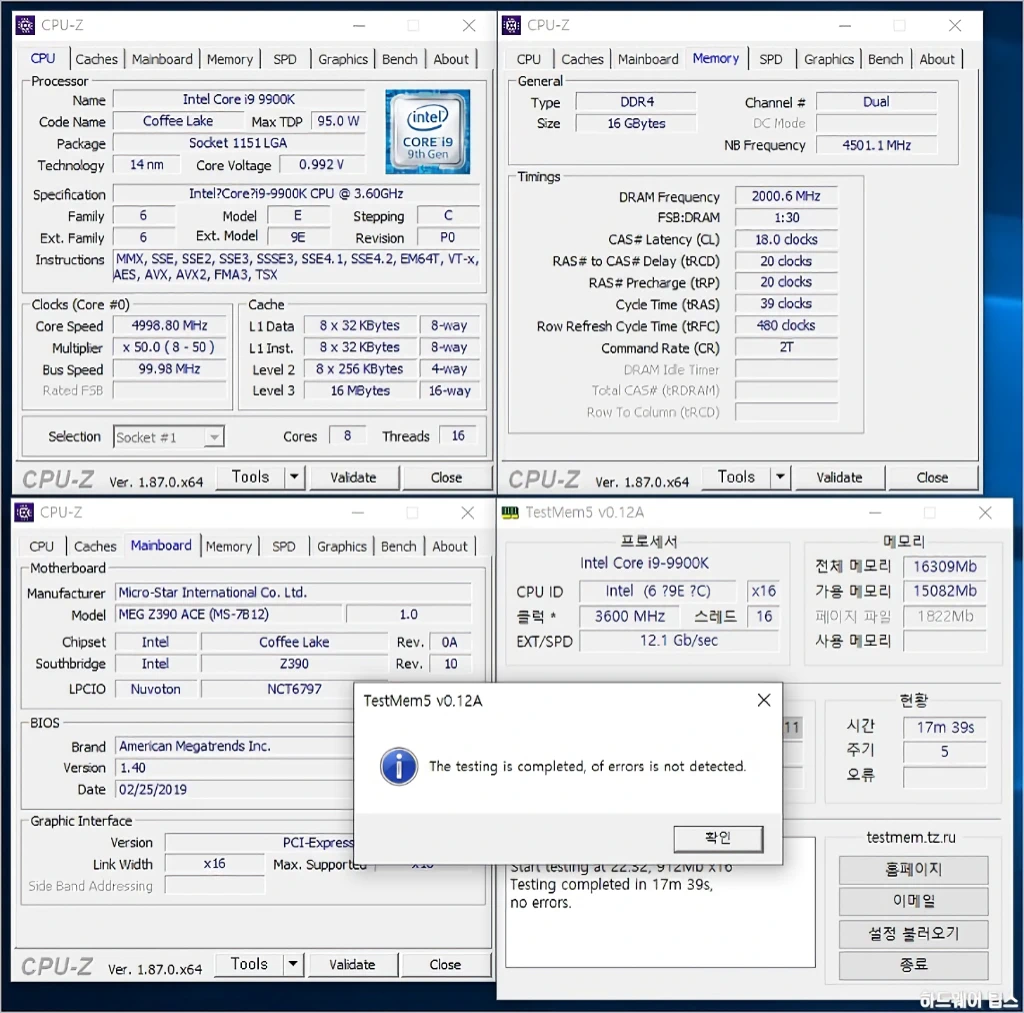
Task: Click the 종료 button in TestMem5
Action: (x=913, y=965)
